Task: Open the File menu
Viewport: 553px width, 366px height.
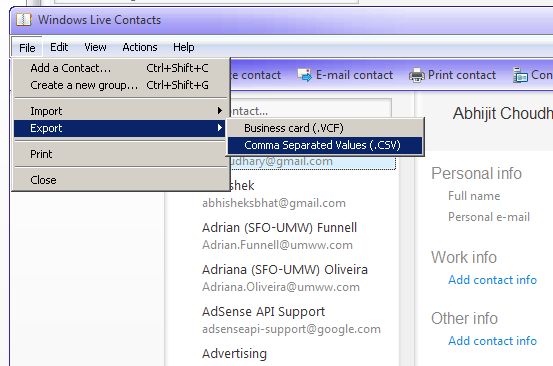Action: click(27, 48)
